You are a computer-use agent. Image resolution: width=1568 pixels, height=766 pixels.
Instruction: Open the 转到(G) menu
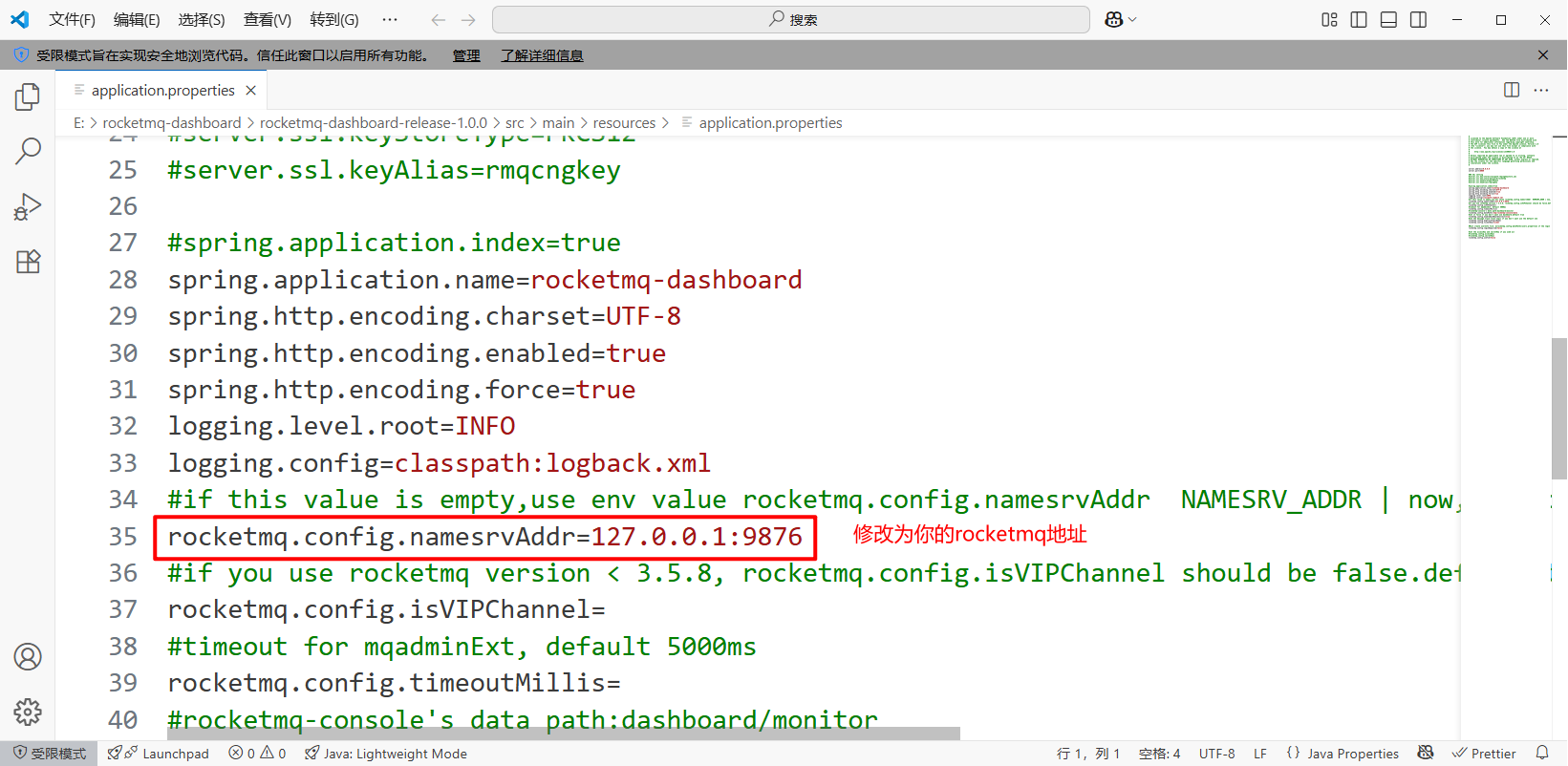(334, 19)
